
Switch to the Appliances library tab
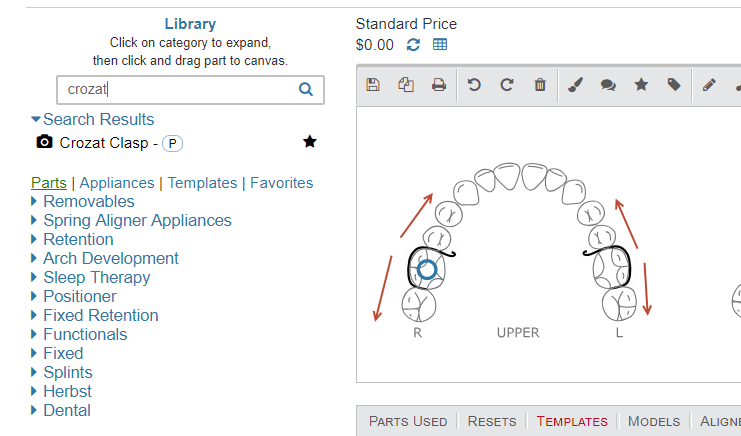(x=117, y=183)
